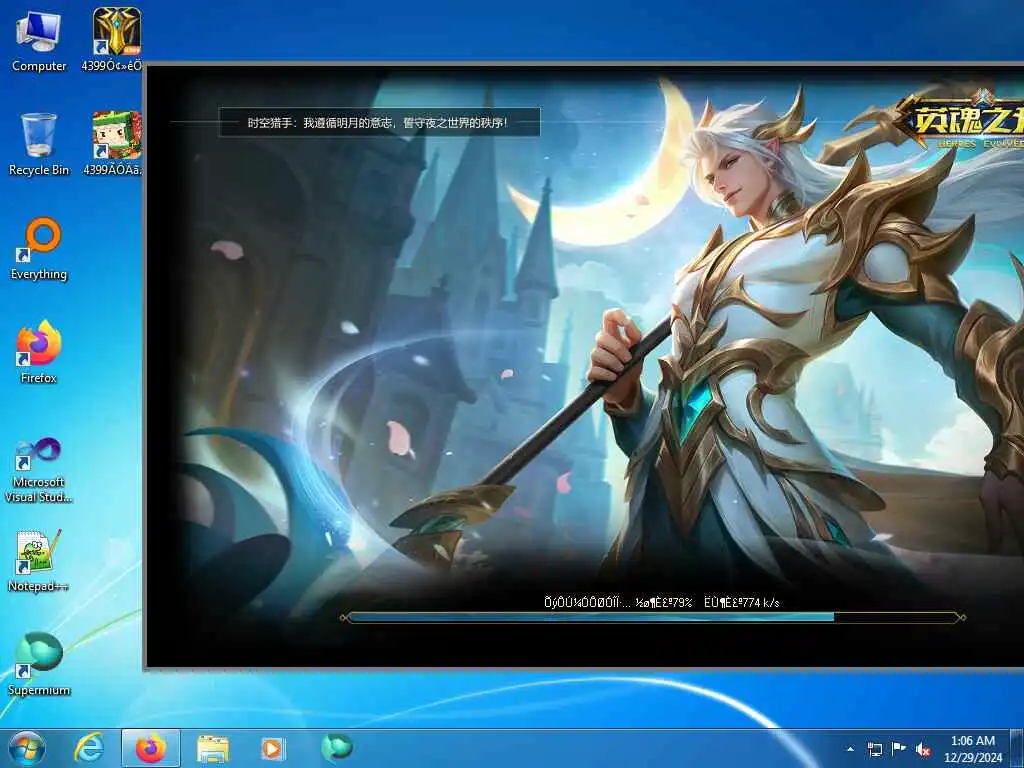Click Show desktop strip at taskbar end
Image resolution: width=1024 pixels, height=768 pixels.
pyautogui.click(x=1017, y=748)
